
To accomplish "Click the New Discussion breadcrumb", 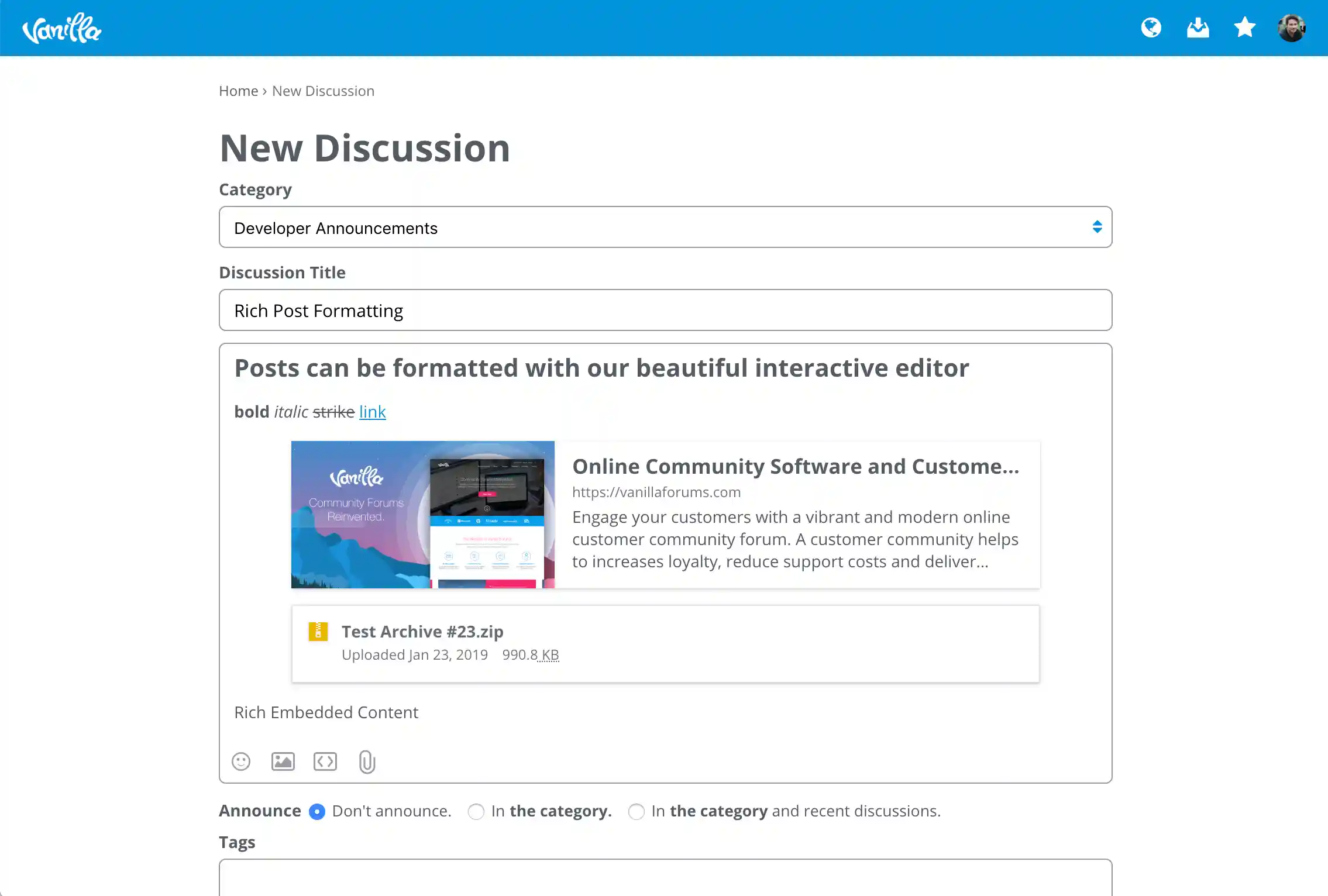I will coord(323,91).
